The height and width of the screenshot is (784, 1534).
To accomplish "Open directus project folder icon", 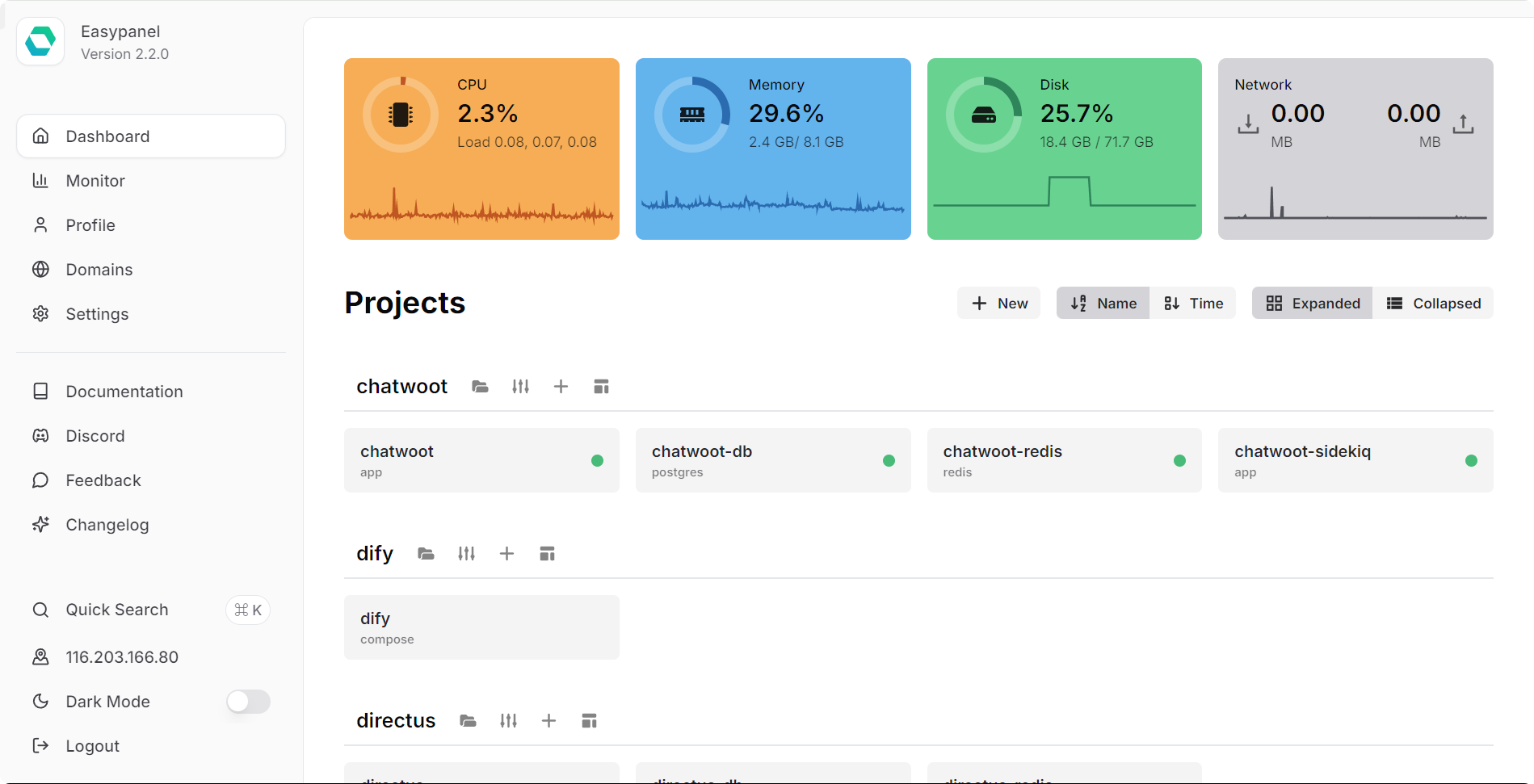I will (x=468, y=721).
